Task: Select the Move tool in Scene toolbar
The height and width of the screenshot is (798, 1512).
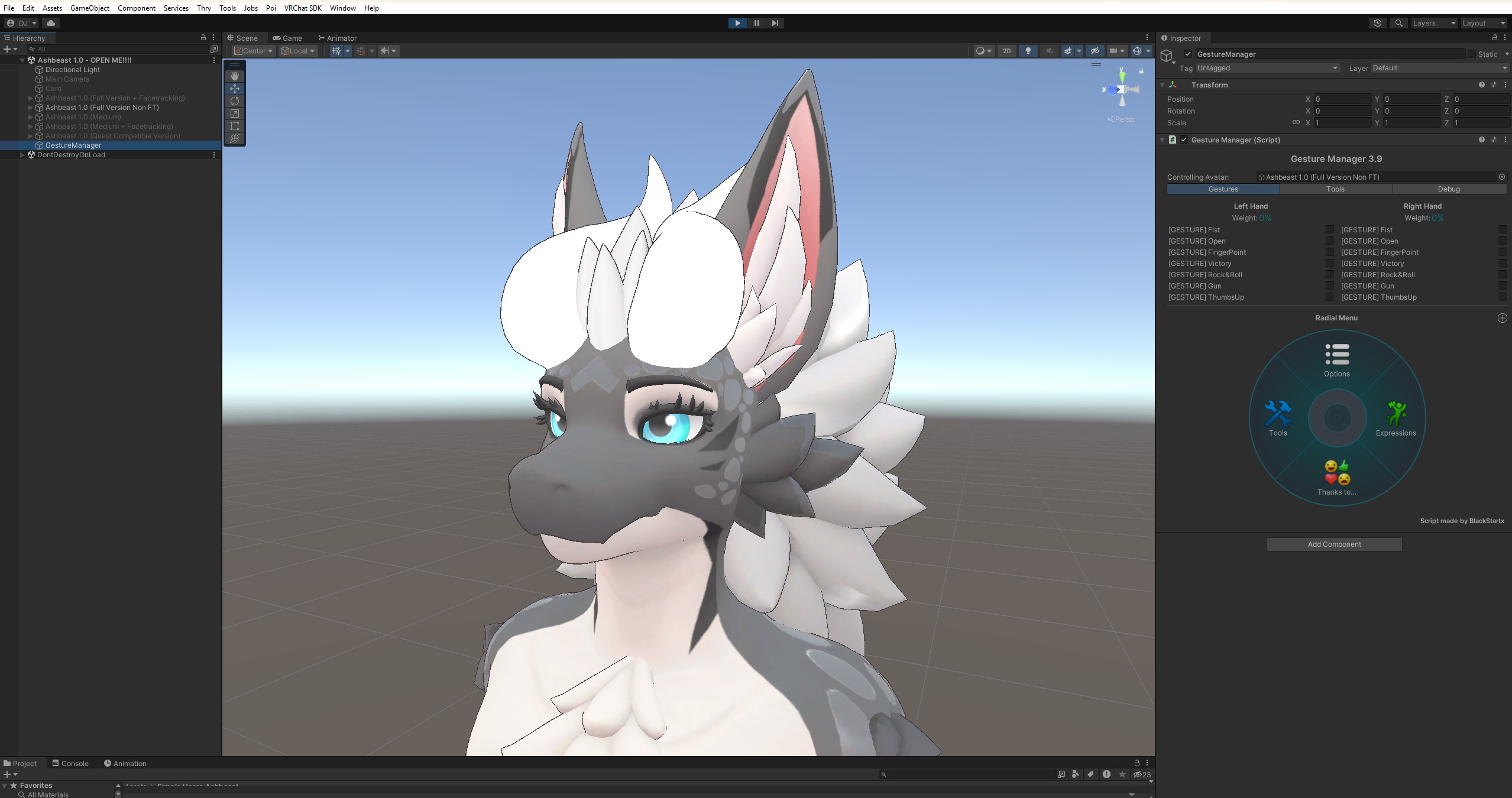Action: tap(235, 89)
